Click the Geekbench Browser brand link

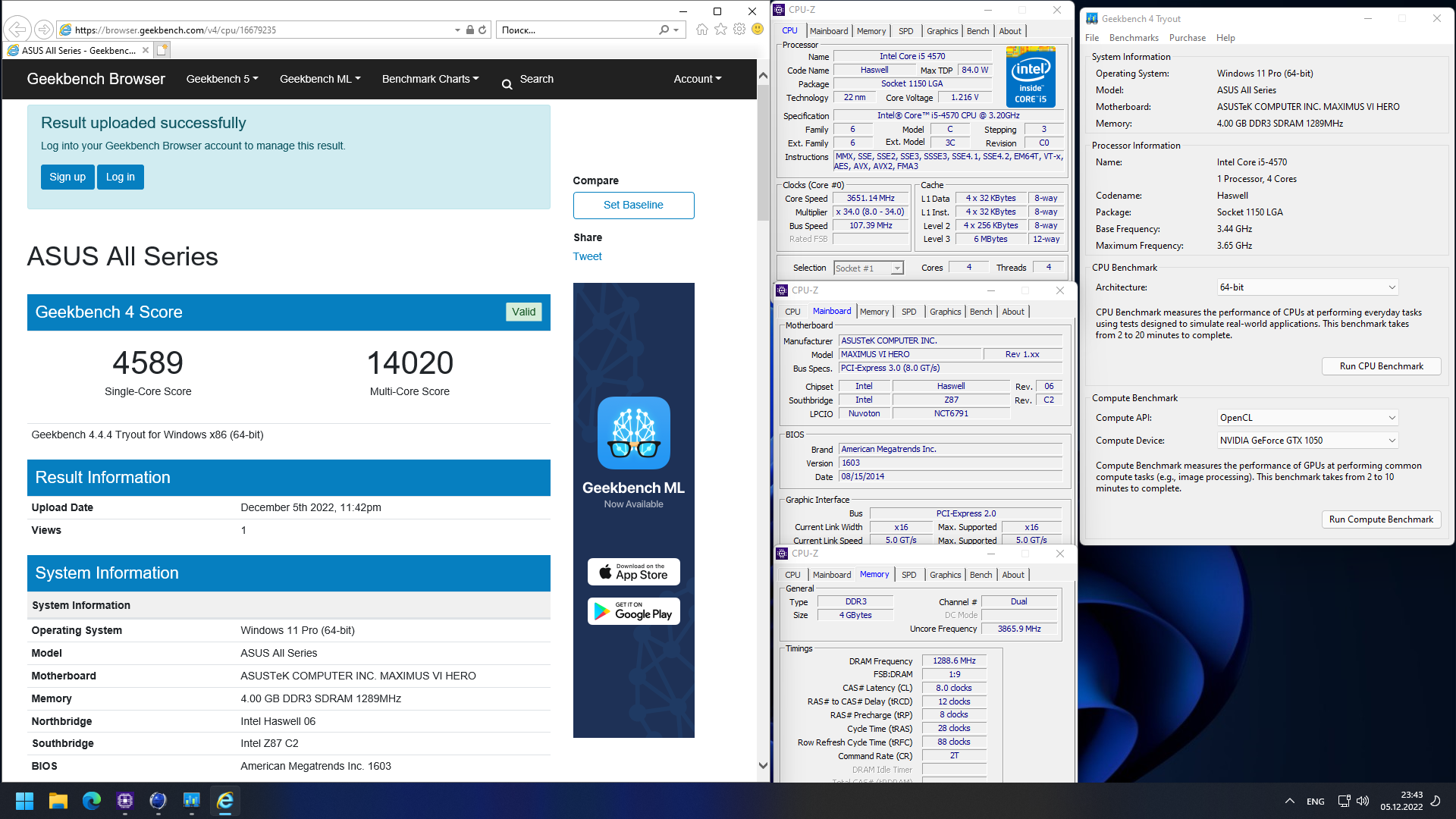tap(96, 79)
